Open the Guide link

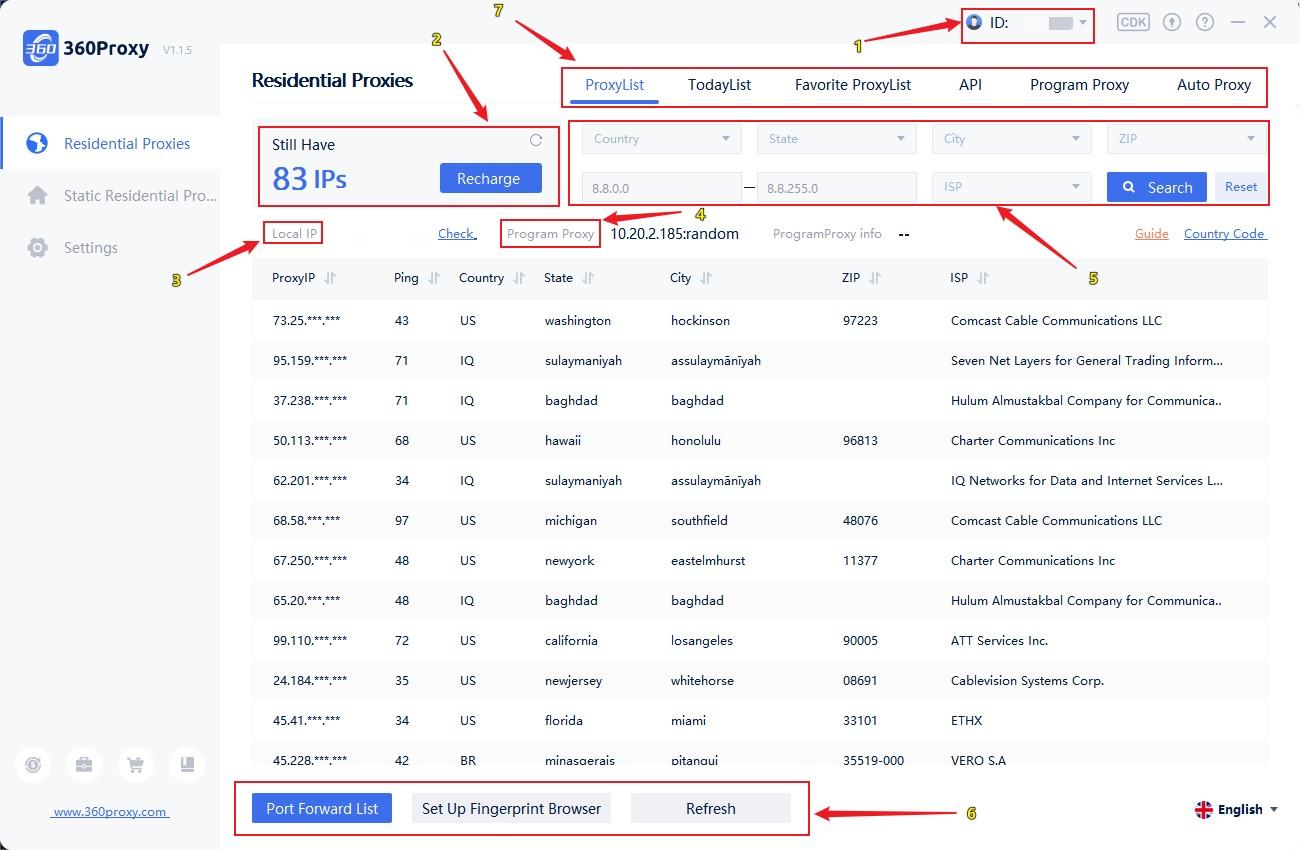point(1151,233)
